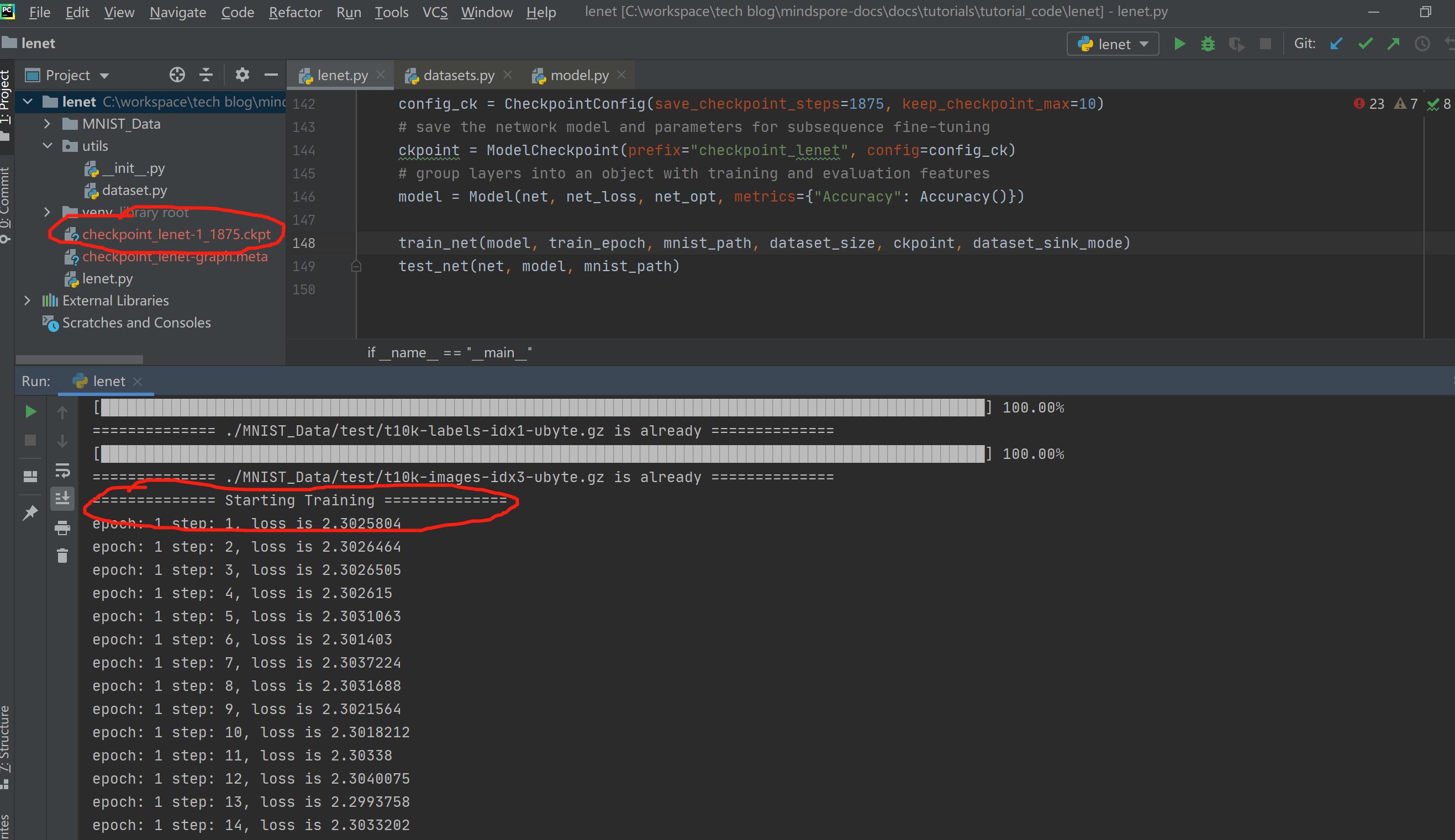
Task: Start debugging with the Debug bug icon
Action: (1208, 44)
